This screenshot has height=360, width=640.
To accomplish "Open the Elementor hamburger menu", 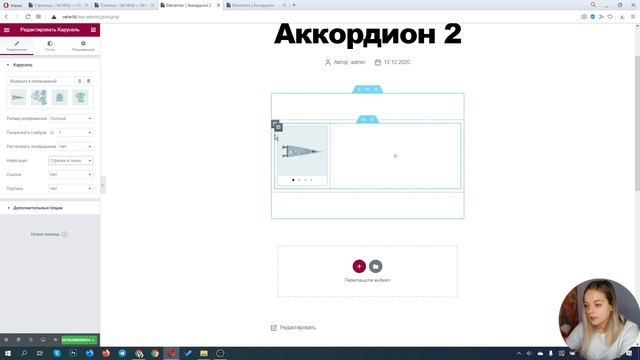I will coord(7,30).
